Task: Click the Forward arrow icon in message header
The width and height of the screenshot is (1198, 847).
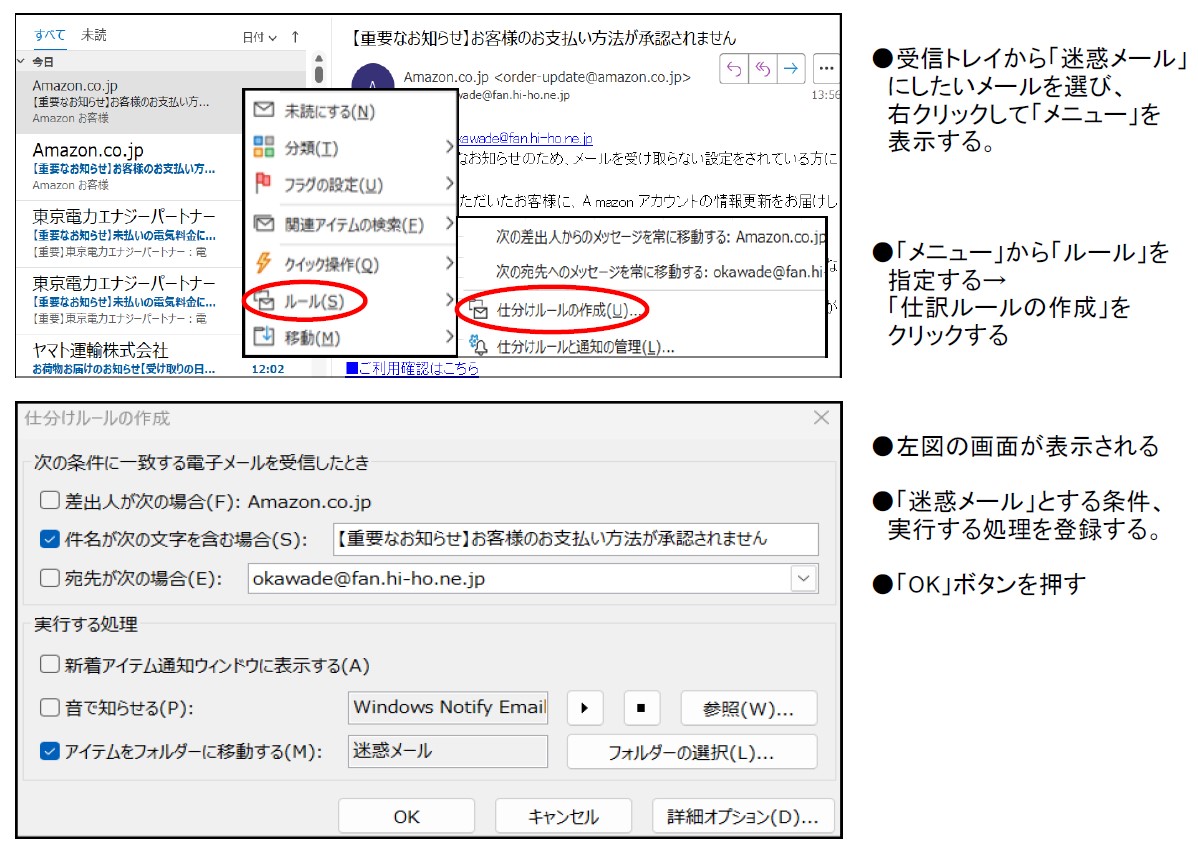Action: (x=791, y=68)
